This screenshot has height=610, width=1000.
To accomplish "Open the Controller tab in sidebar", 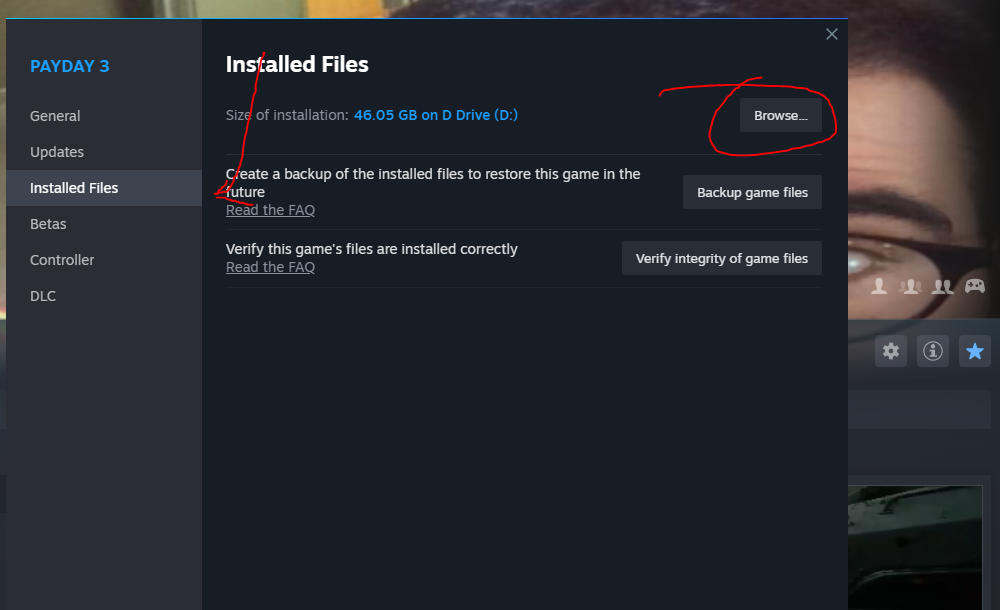I will coord(62,260).
